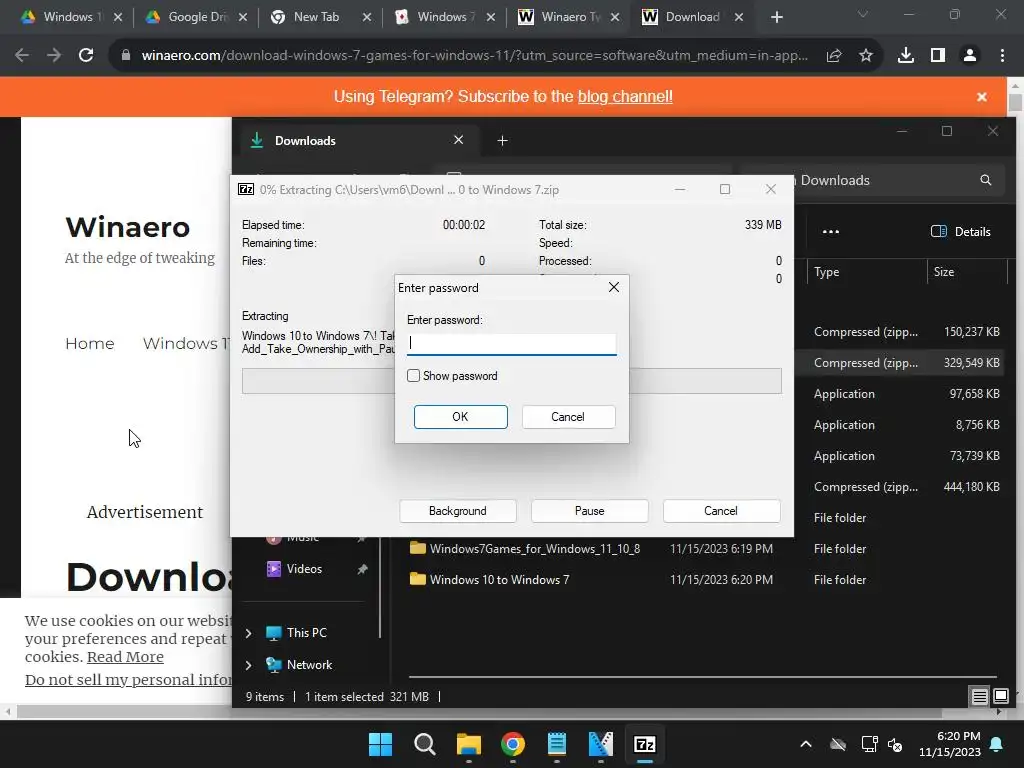
Task: Open taskbar Search
Action: pos(425,744)
